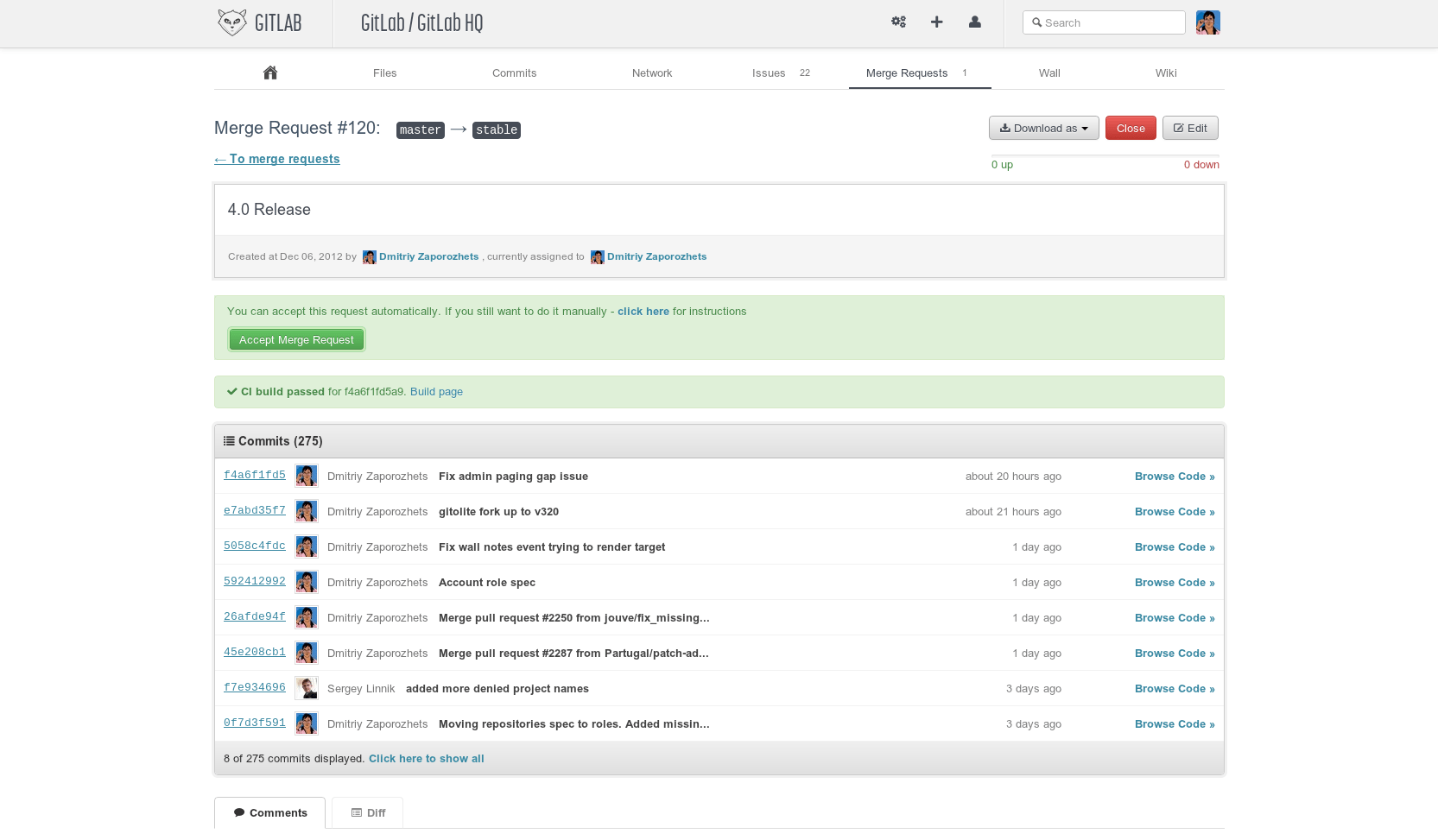This screenshot has height=840, width=1438.
Task: Open the user profile icon in header
Action: pyautogui.click(x=974, y=22)
